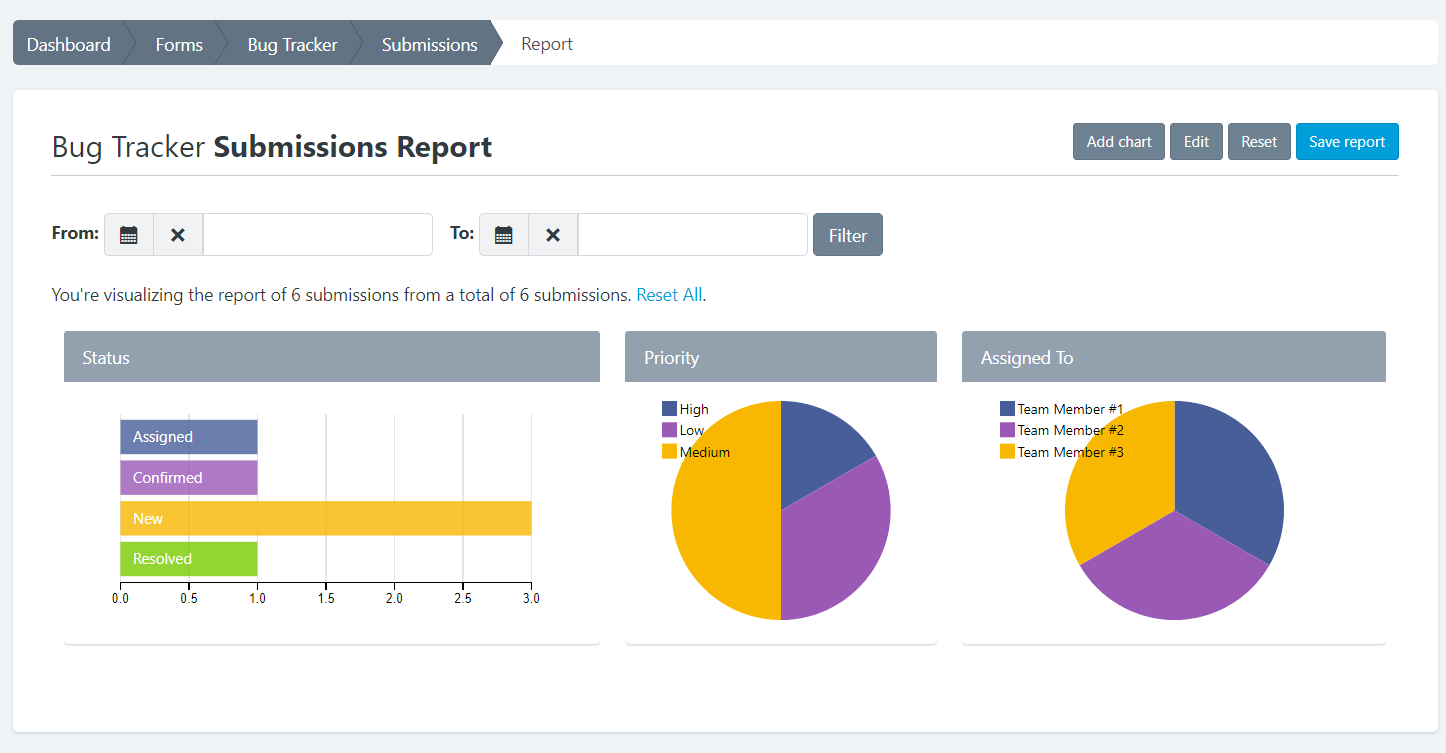The height and width of the screenshot is (753, 1446).
Task: Clear the From date field
Action: coord(178,235)
